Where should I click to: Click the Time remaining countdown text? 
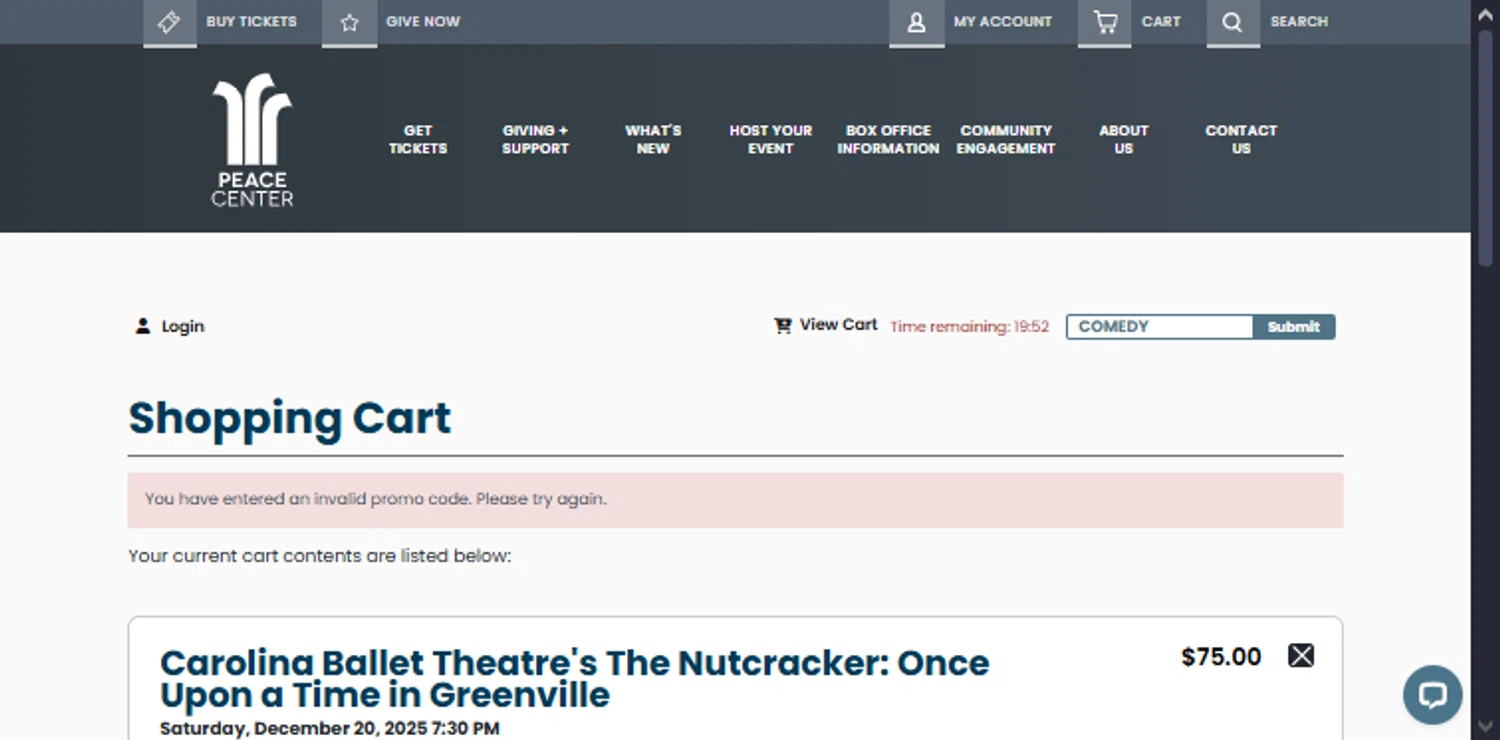click(x=969, y=327)
